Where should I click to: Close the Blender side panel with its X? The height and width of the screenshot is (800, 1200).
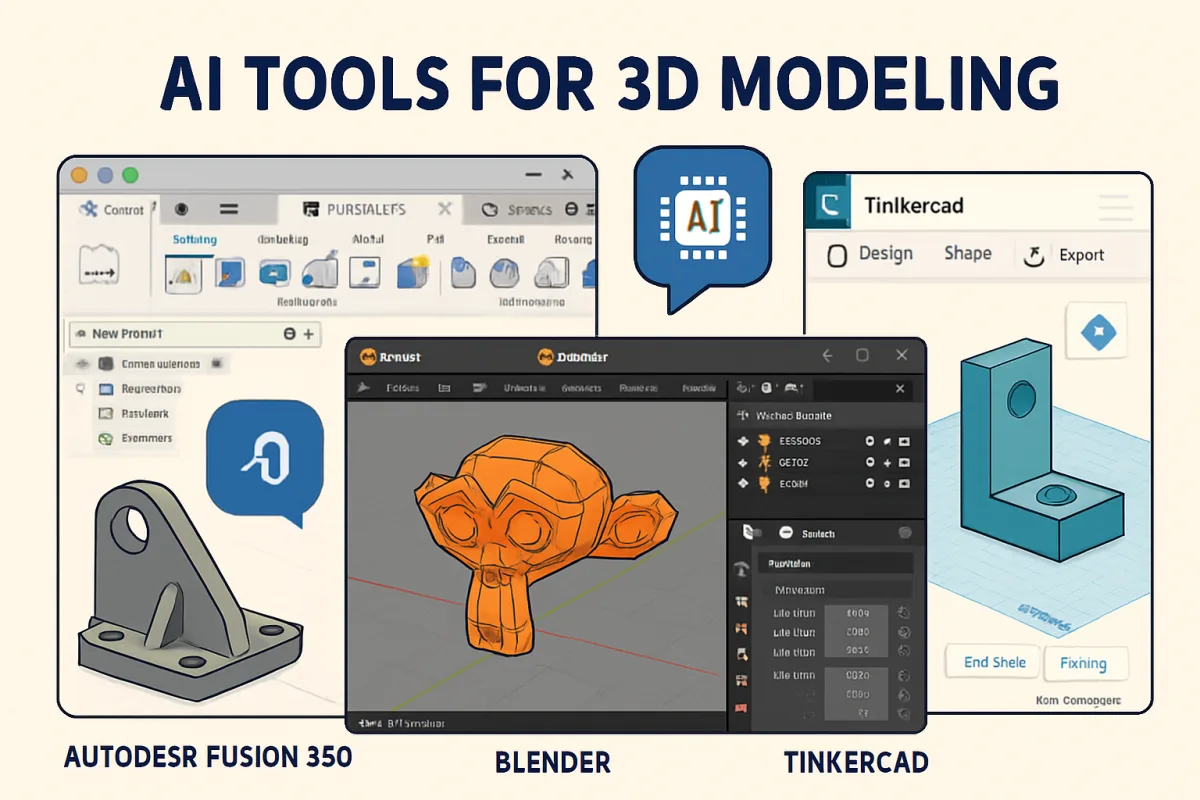(900, 388)
